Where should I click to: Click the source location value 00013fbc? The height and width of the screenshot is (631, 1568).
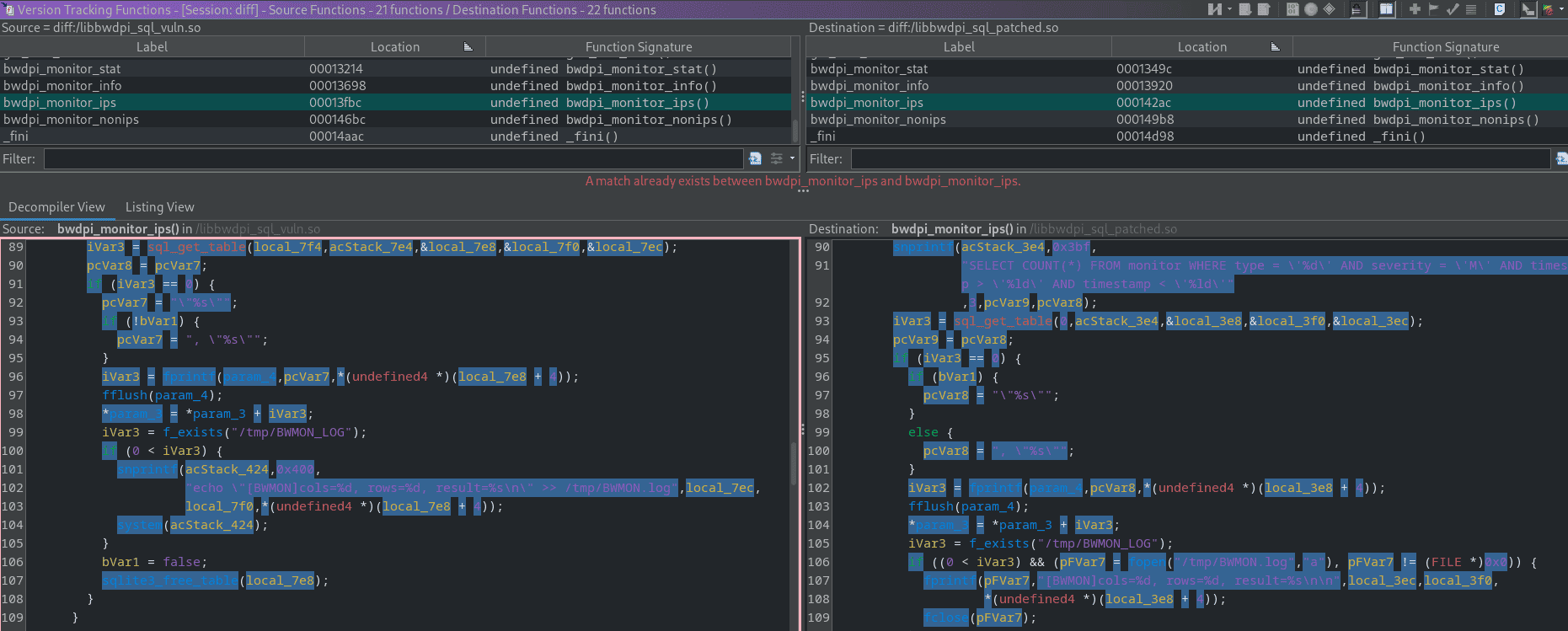tap(335, 103)
